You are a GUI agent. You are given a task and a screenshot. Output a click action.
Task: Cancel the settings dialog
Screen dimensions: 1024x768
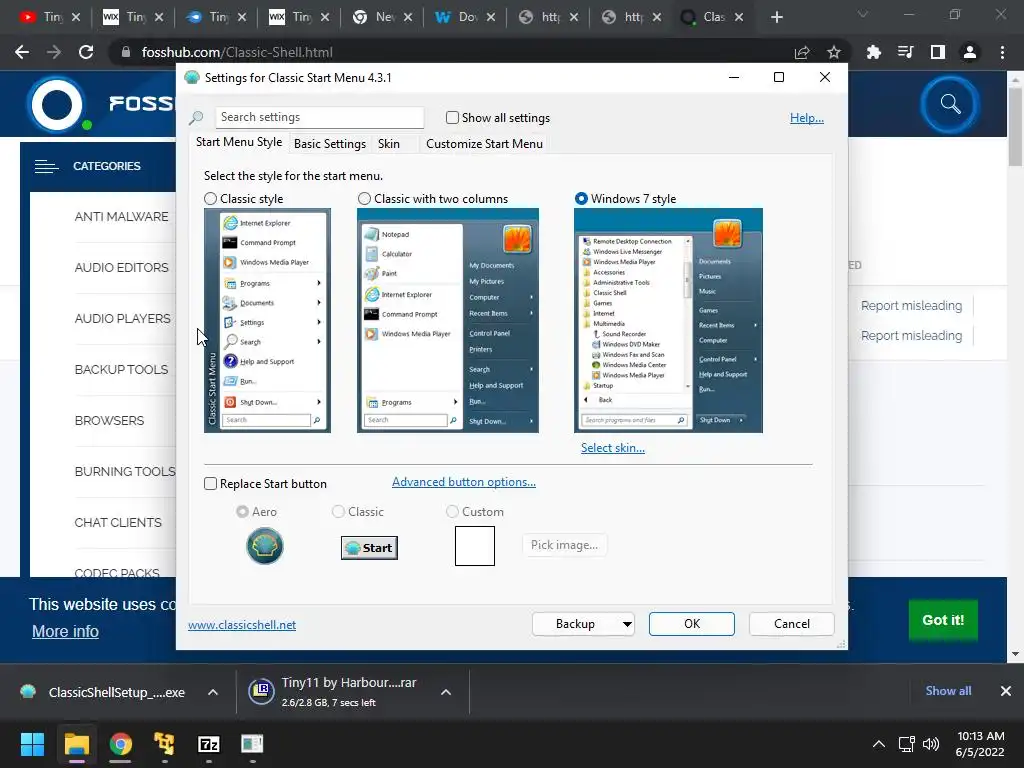(x=792, y=624)
